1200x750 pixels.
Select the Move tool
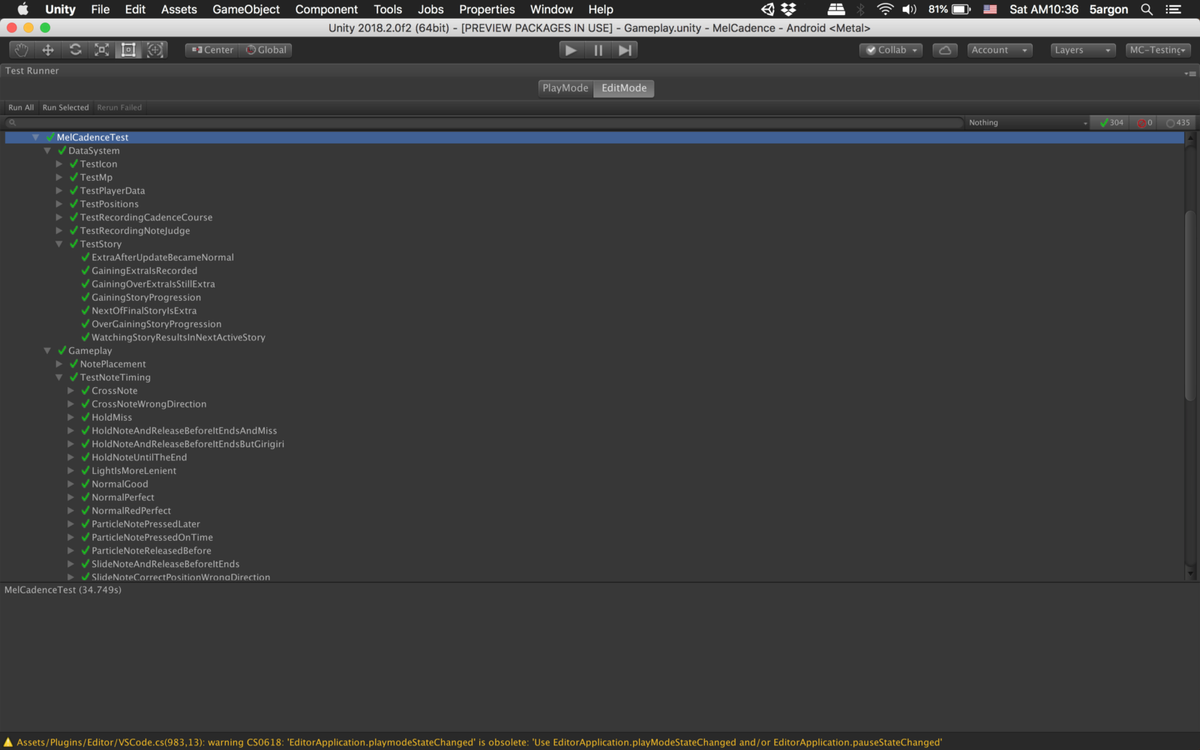[48, 50]
